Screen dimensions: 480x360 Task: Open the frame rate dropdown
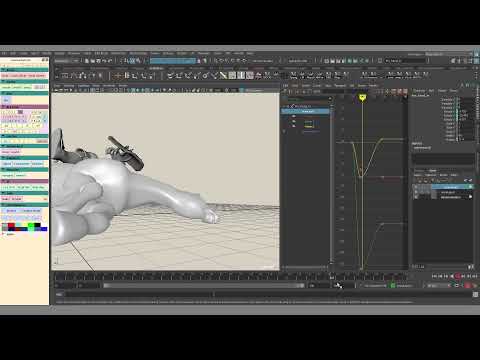pos(437,286)
